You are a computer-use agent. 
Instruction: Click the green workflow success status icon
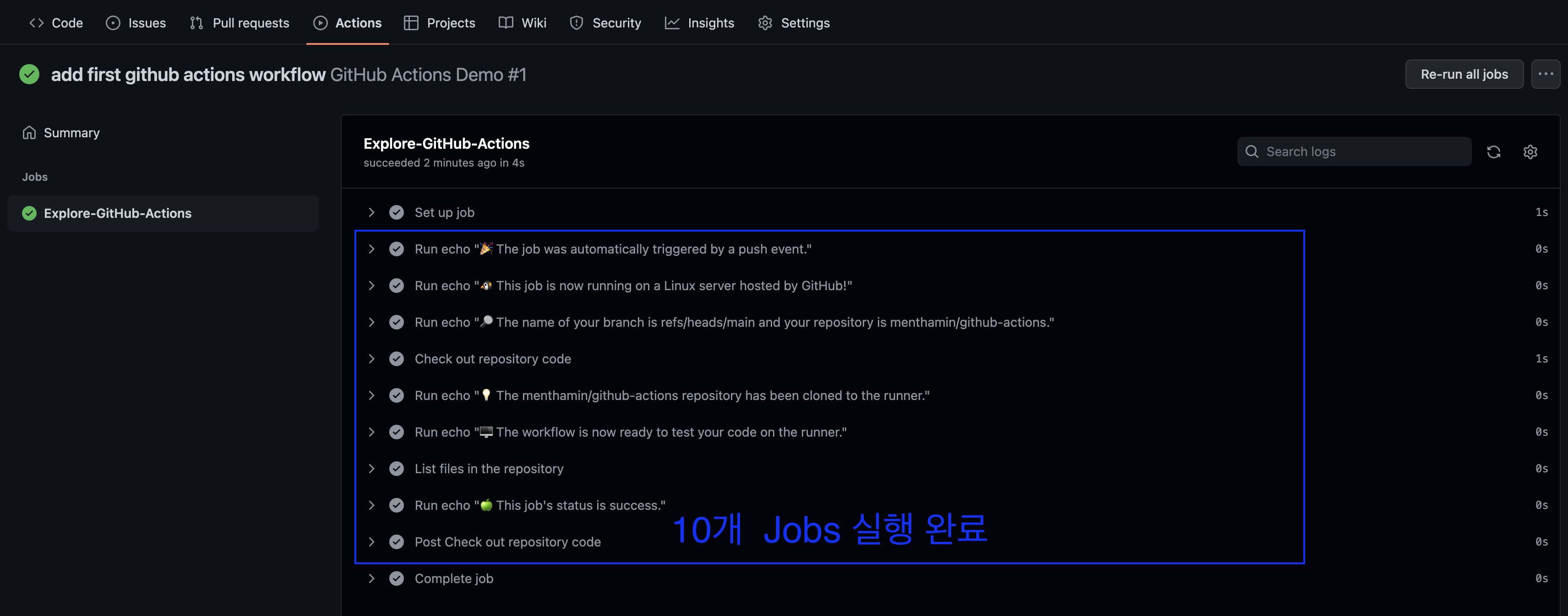tap(29, 74)
